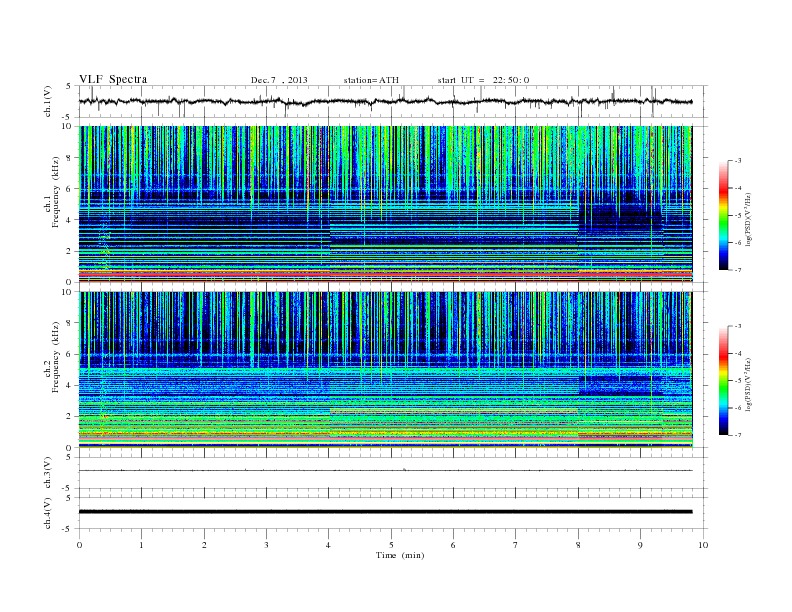This screenshot has height=612, width=792.
Task: Click the ch.2 color scale bar
Action: 723,381
